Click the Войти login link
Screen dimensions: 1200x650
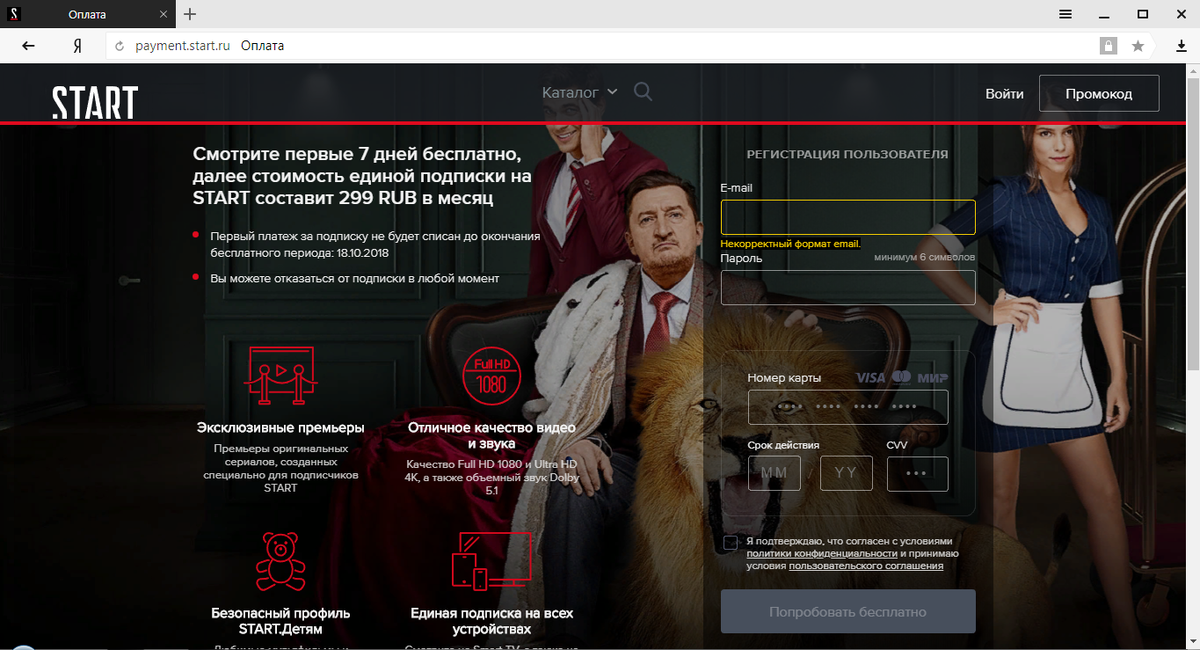(x=1004, y=93)
